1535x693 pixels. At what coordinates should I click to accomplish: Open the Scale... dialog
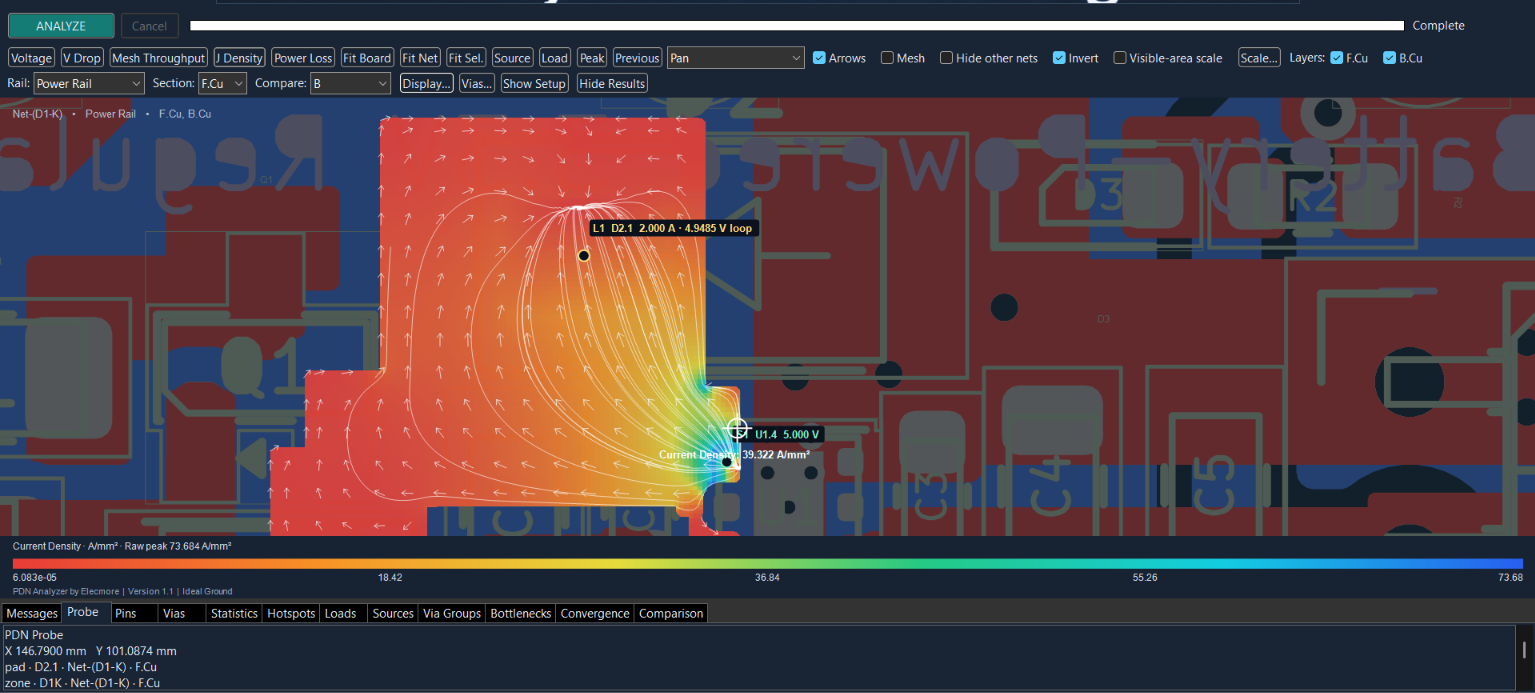click(x=1259, y=58)
